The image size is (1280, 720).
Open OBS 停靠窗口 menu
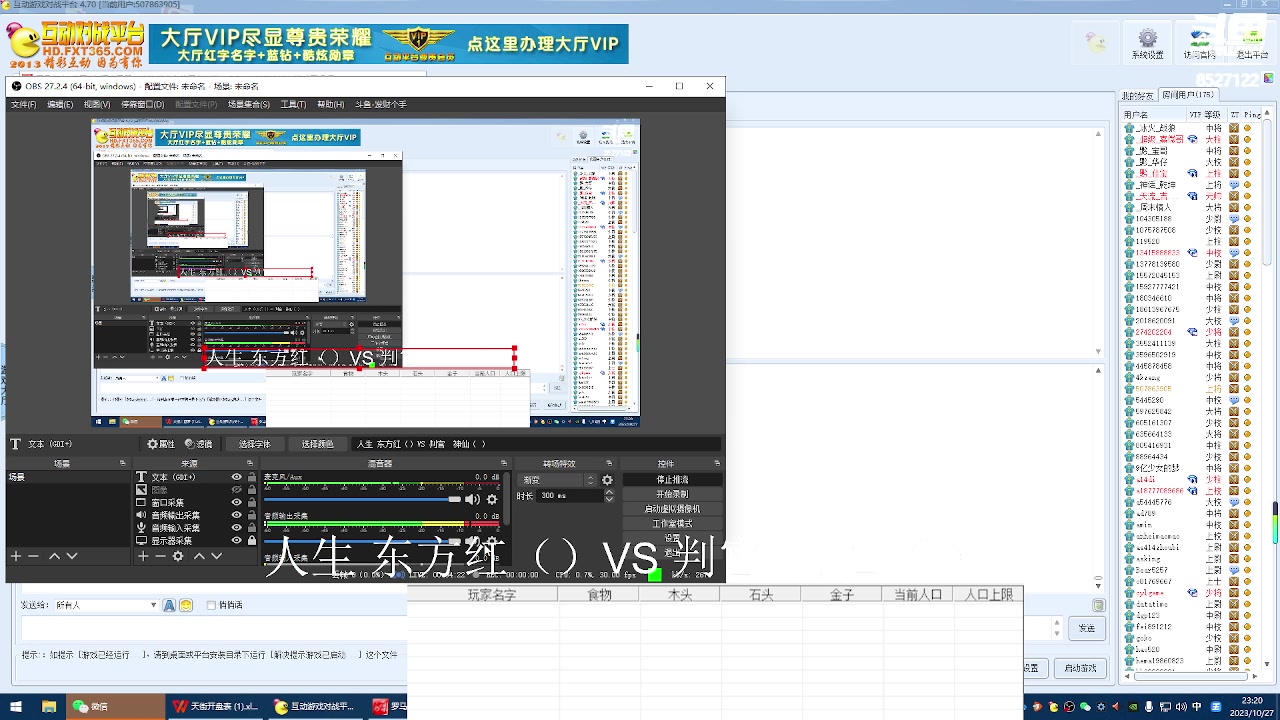[x=142, y=104]
